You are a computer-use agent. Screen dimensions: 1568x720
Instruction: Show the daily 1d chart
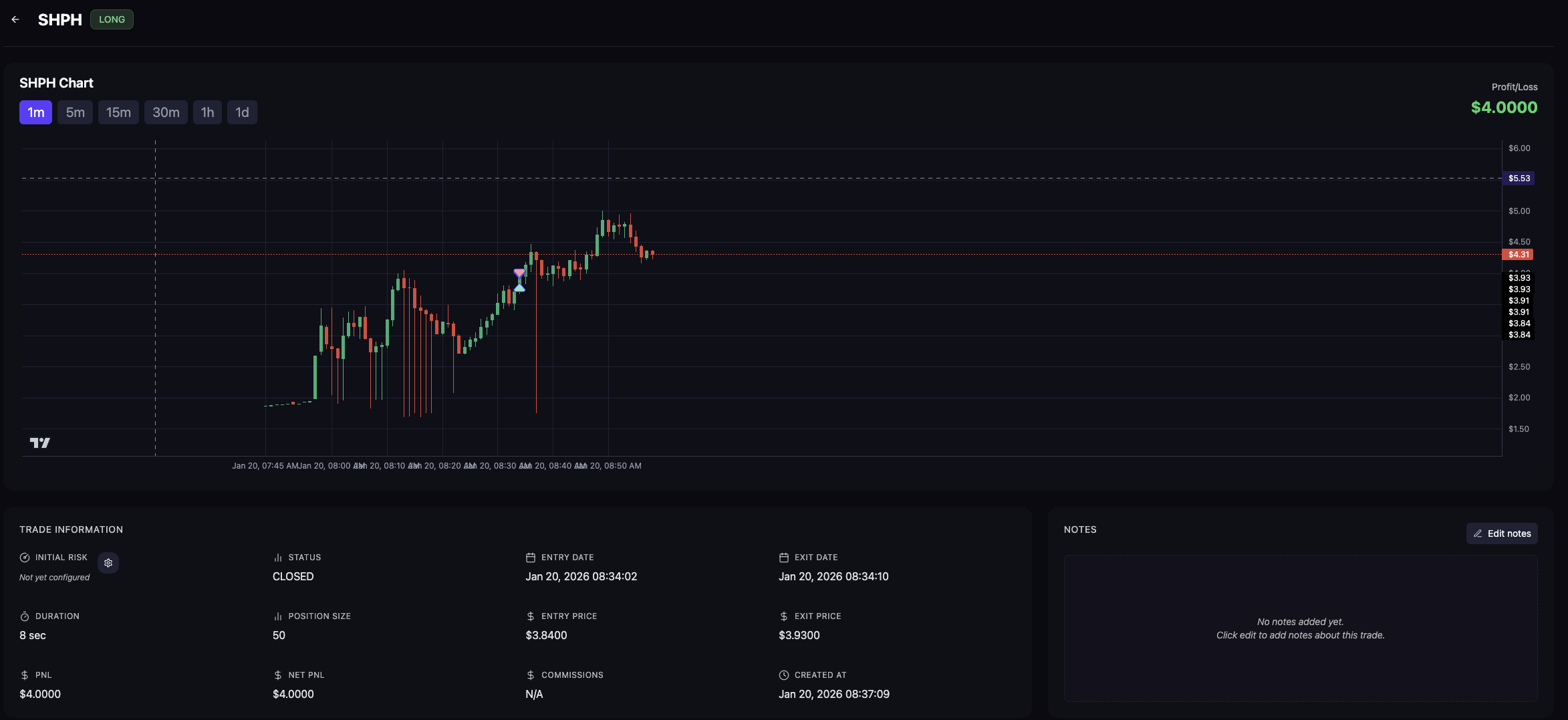[x=242, y=112]
